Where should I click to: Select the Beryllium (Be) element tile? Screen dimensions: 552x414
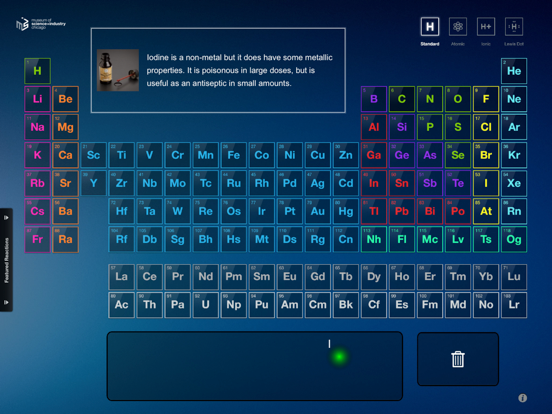pos(65,99)
